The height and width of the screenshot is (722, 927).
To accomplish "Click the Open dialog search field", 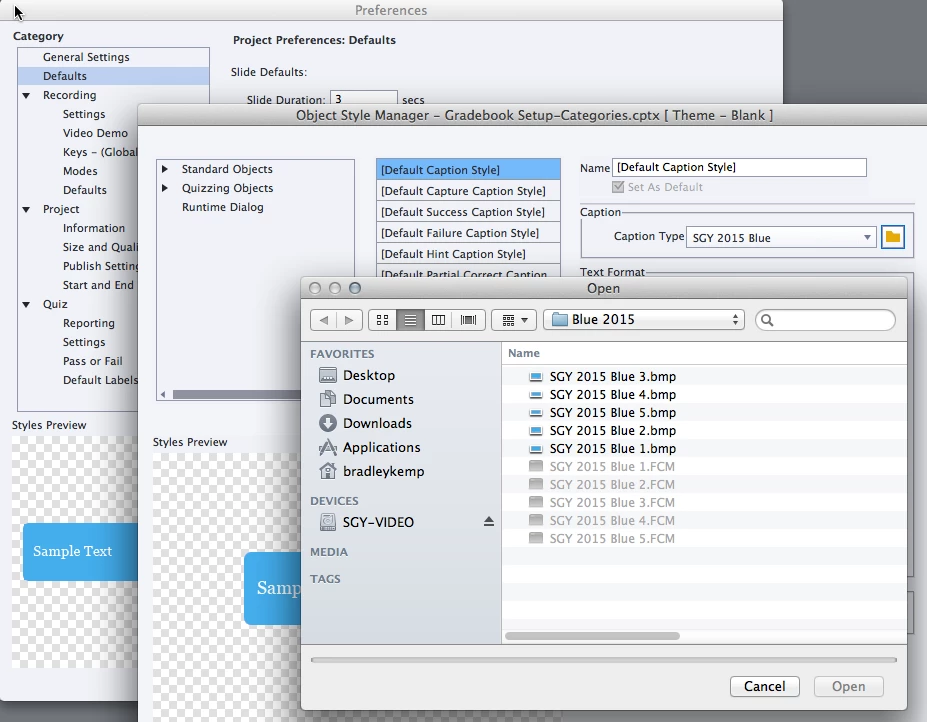I will (825, 320).
